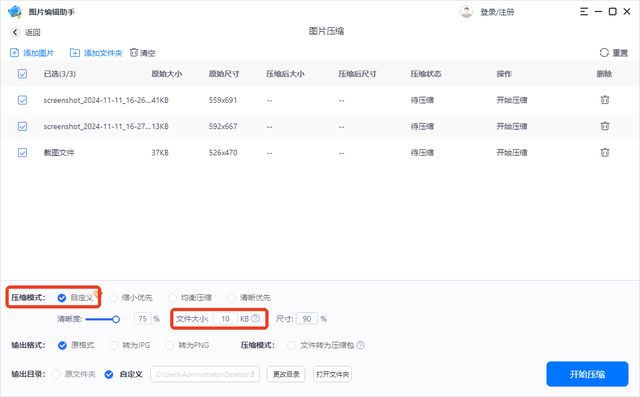Click the 清空 clear list button
Viewport: 640px width, 397px height.
pyautogui.click(x=142, y=53)
